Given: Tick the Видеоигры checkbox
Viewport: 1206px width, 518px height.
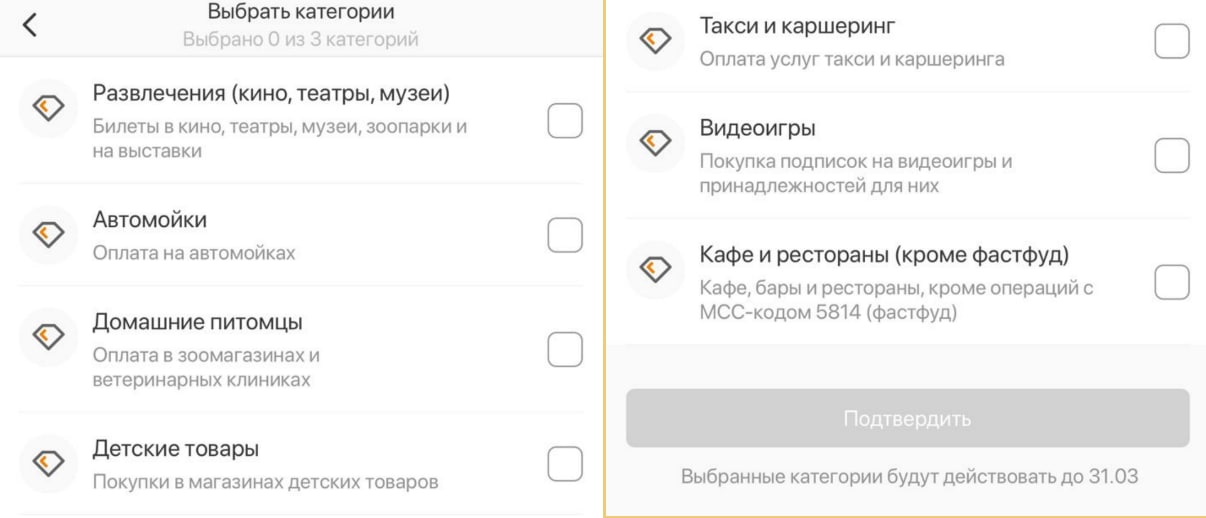Looking at the screenshot, I should 1171,154.
